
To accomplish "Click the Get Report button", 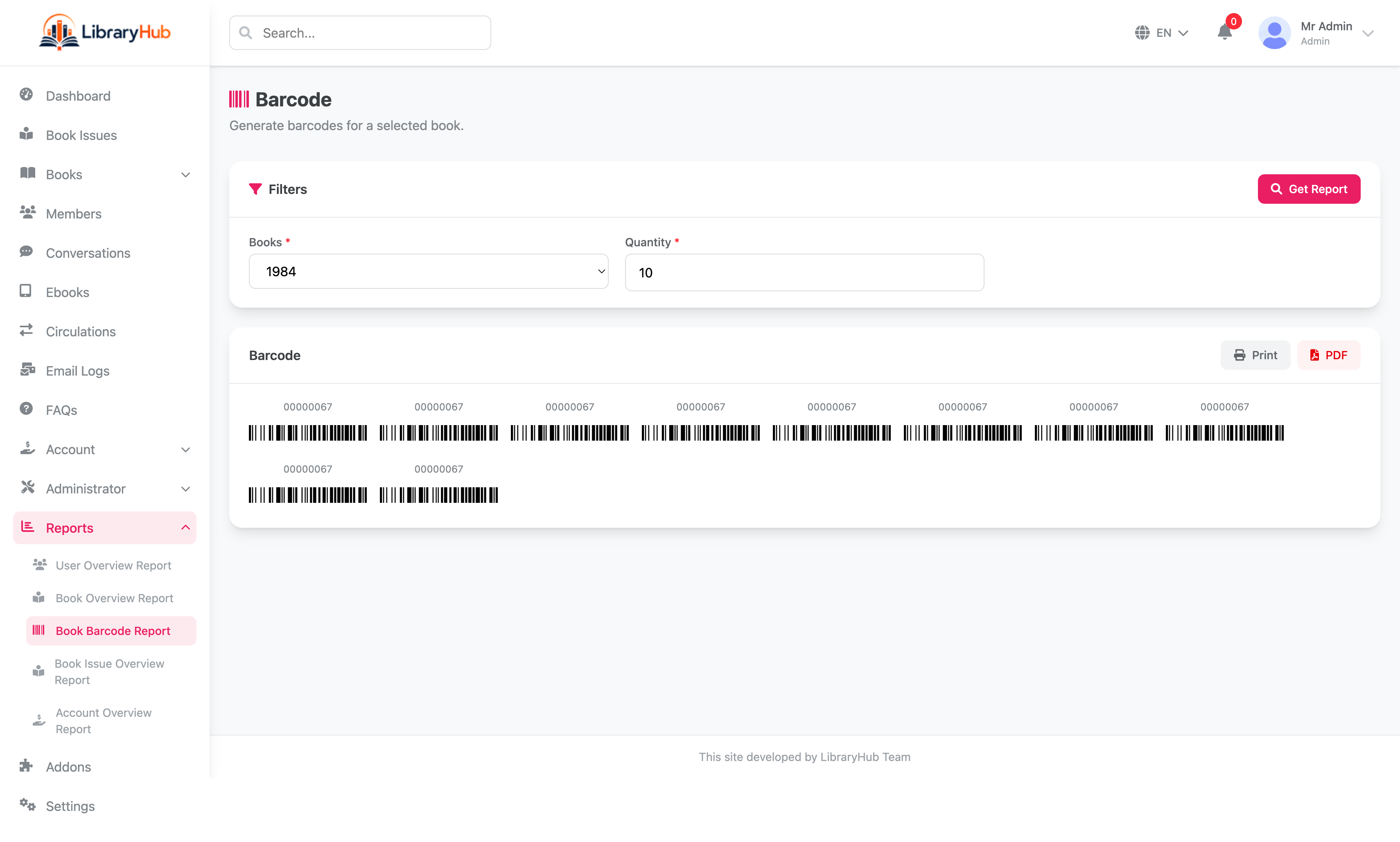I will click(x=1309, y=189).
